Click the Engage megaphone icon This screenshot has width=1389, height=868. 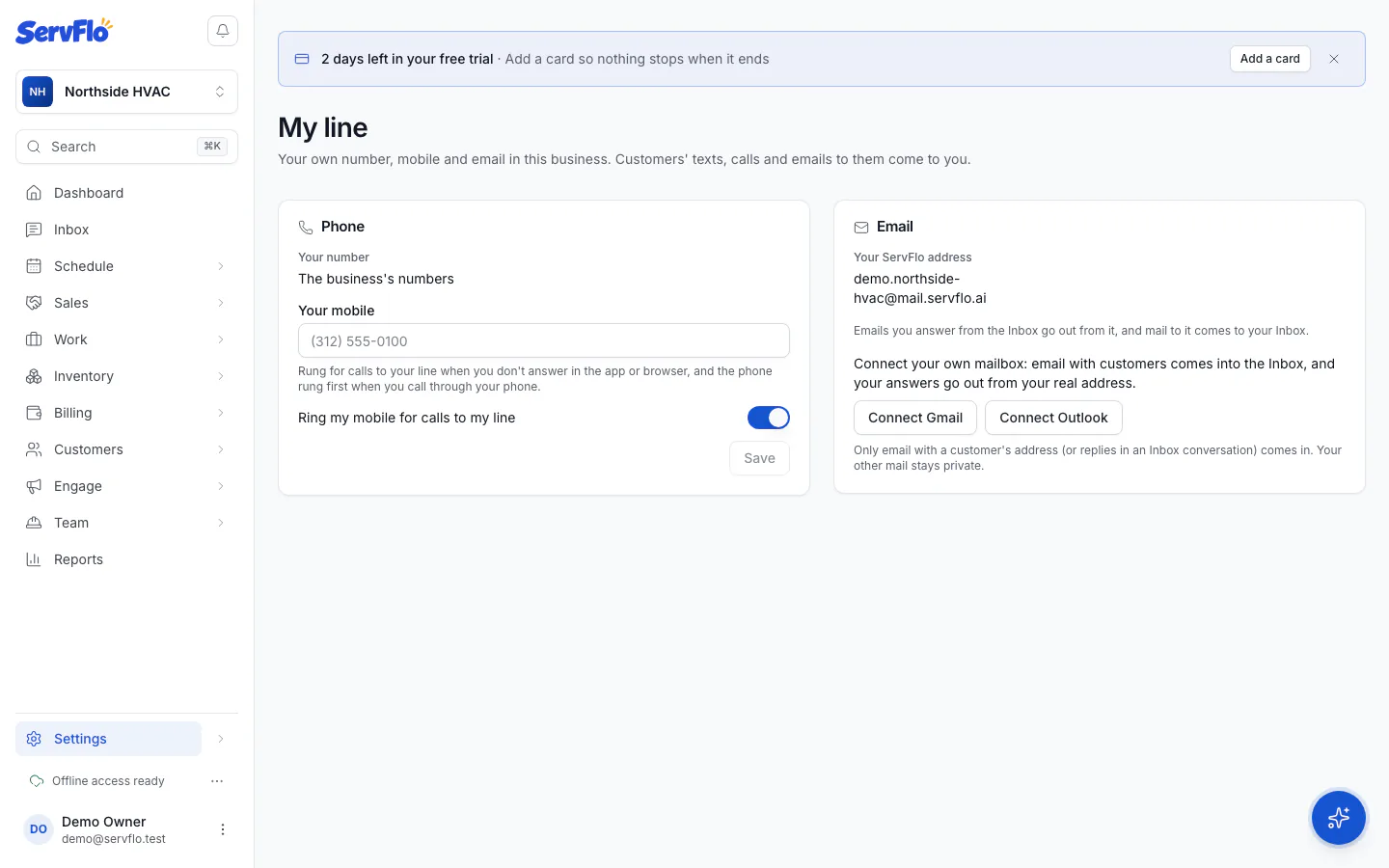pos(34,486)
